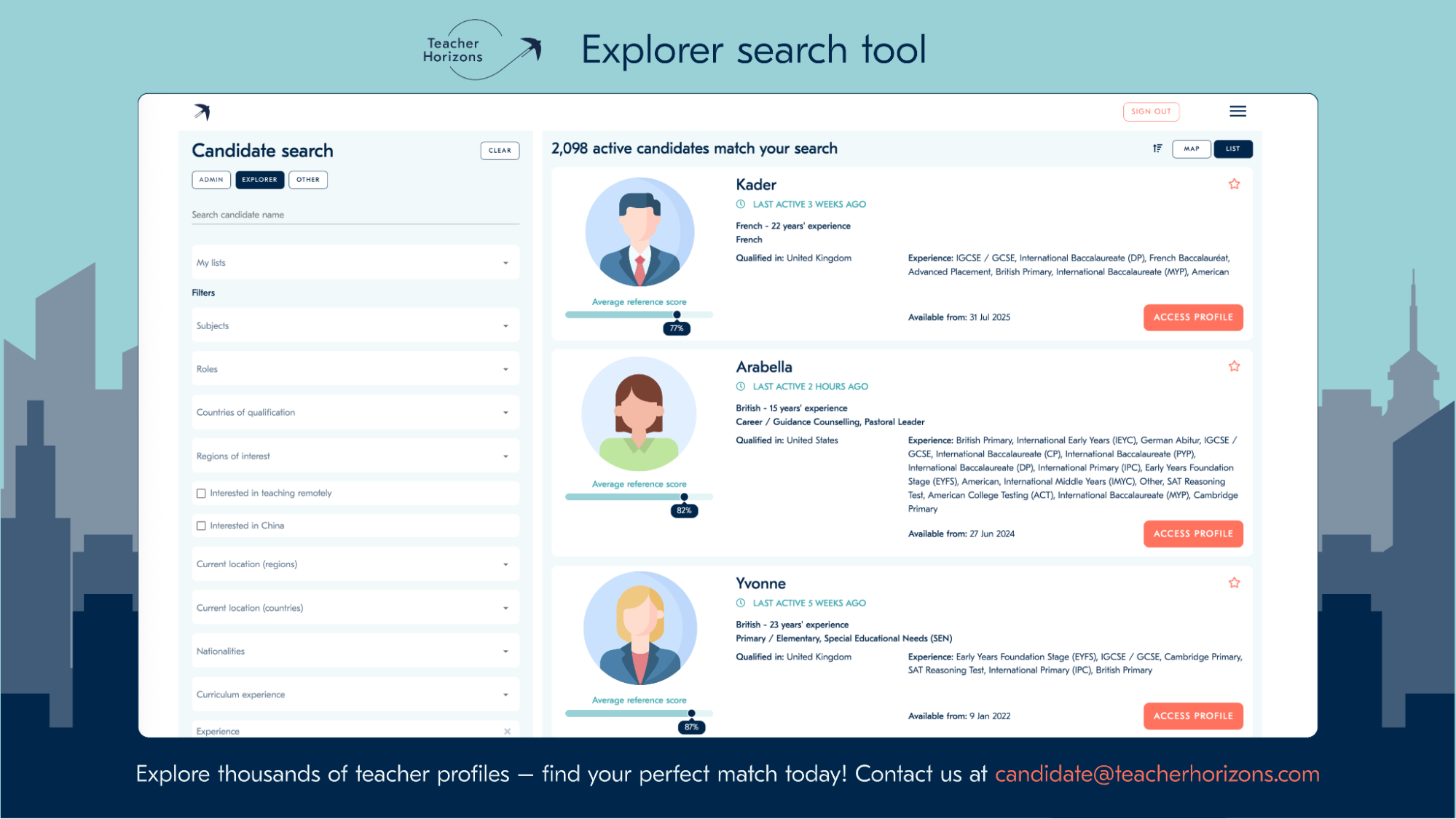Click the "Candidate search" heading
This screenshot has height=819, width=1456.
pyautogui.click(x=262, y=151)
